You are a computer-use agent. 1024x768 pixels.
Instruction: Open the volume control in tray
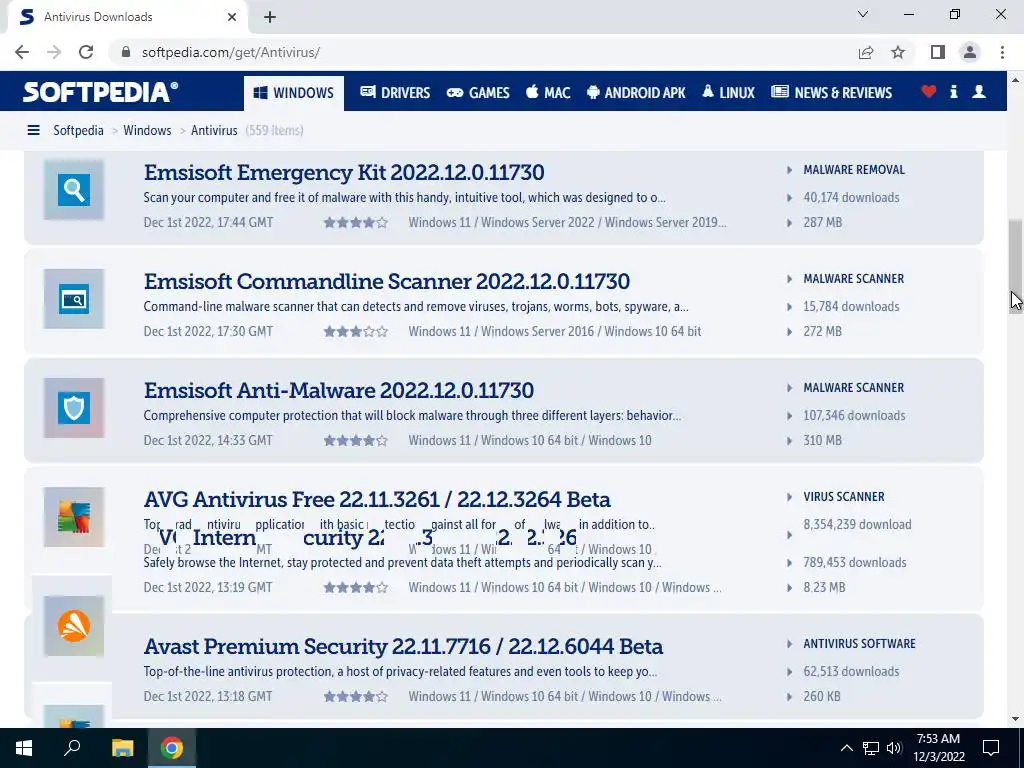(894, 748)
